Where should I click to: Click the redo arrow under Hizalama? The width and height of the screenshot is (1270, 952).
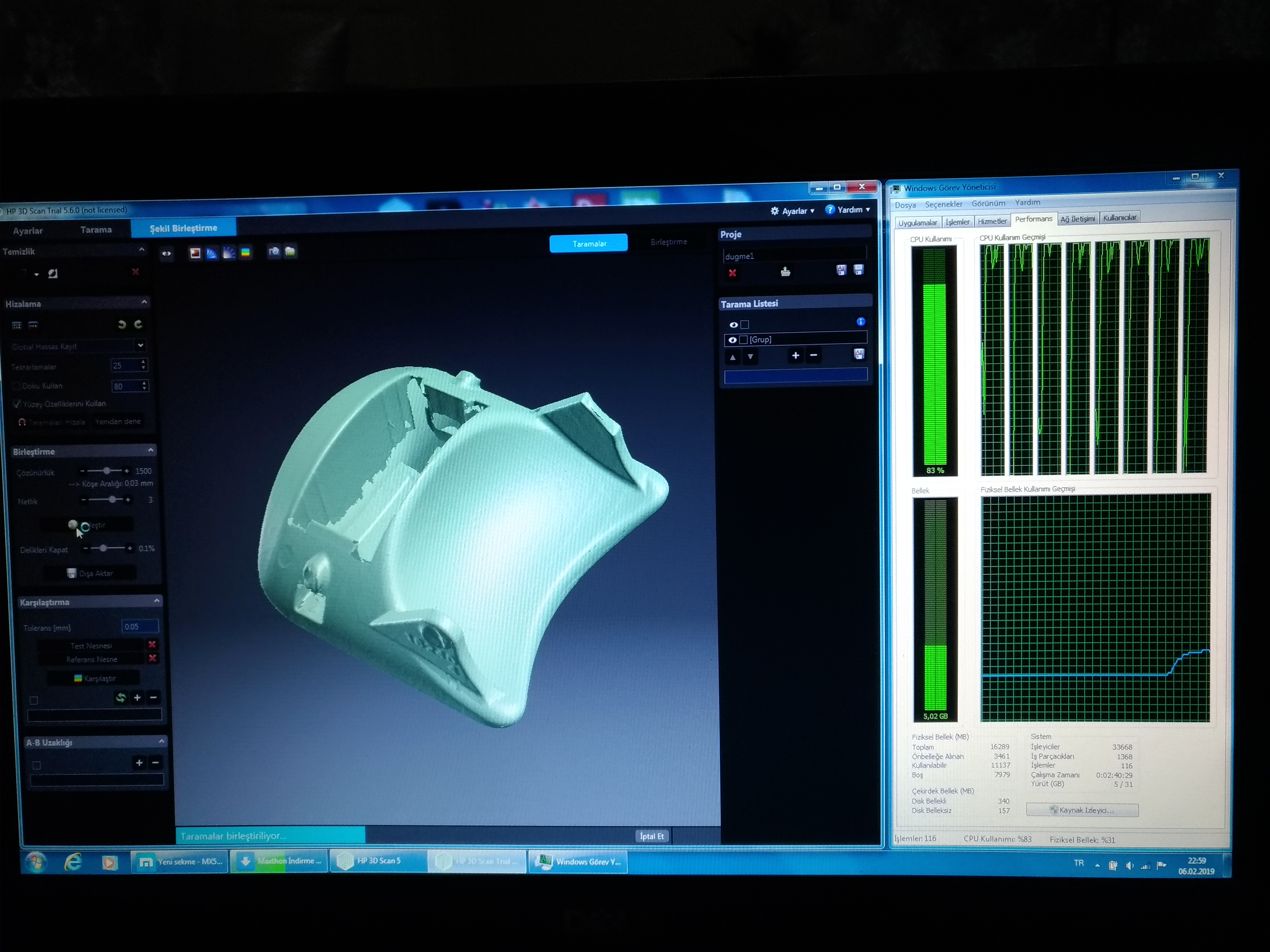(x=138, y=324)
